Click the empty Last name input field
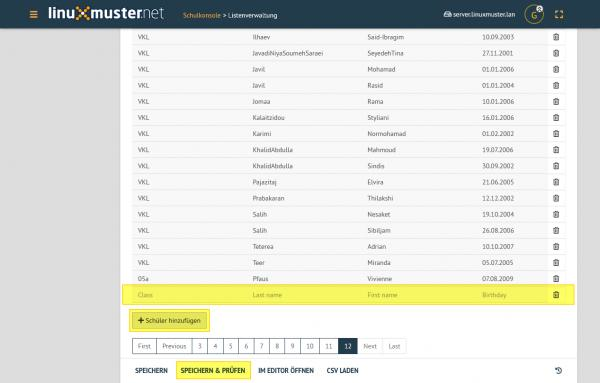Image resolution: width=600 pixels, height=383 pixels. pyautogui.click(x=305, y=295)
